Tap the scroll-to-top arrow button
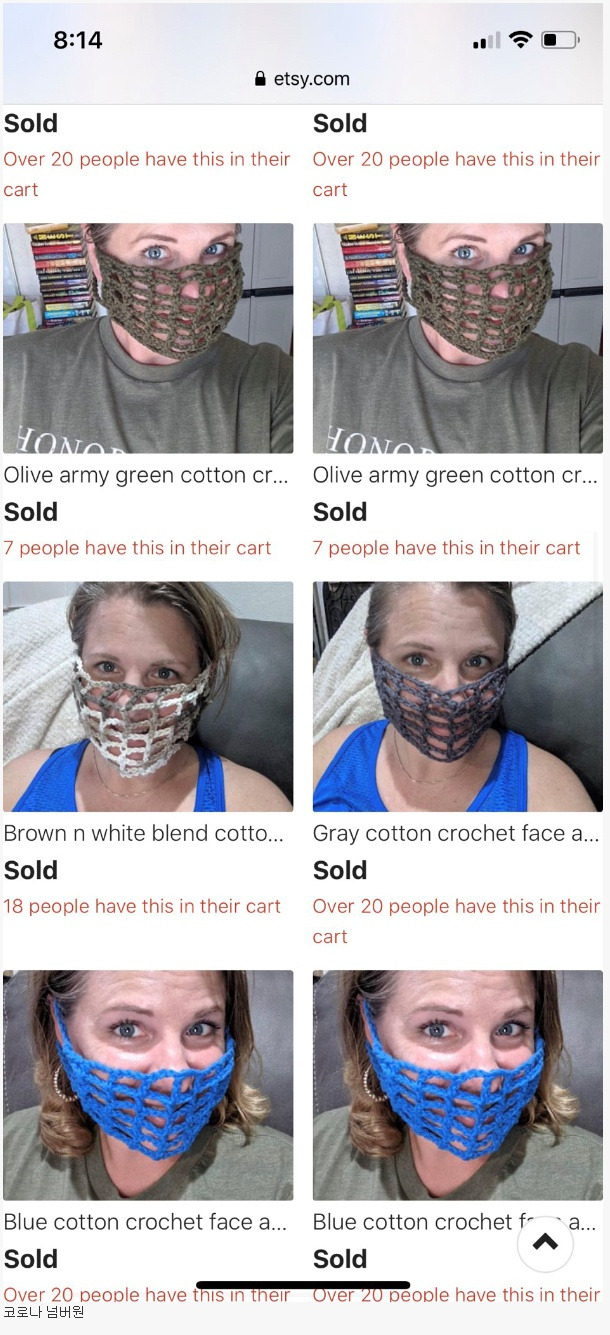Screen dimensions: 610x1335 tap(545, 1243)
